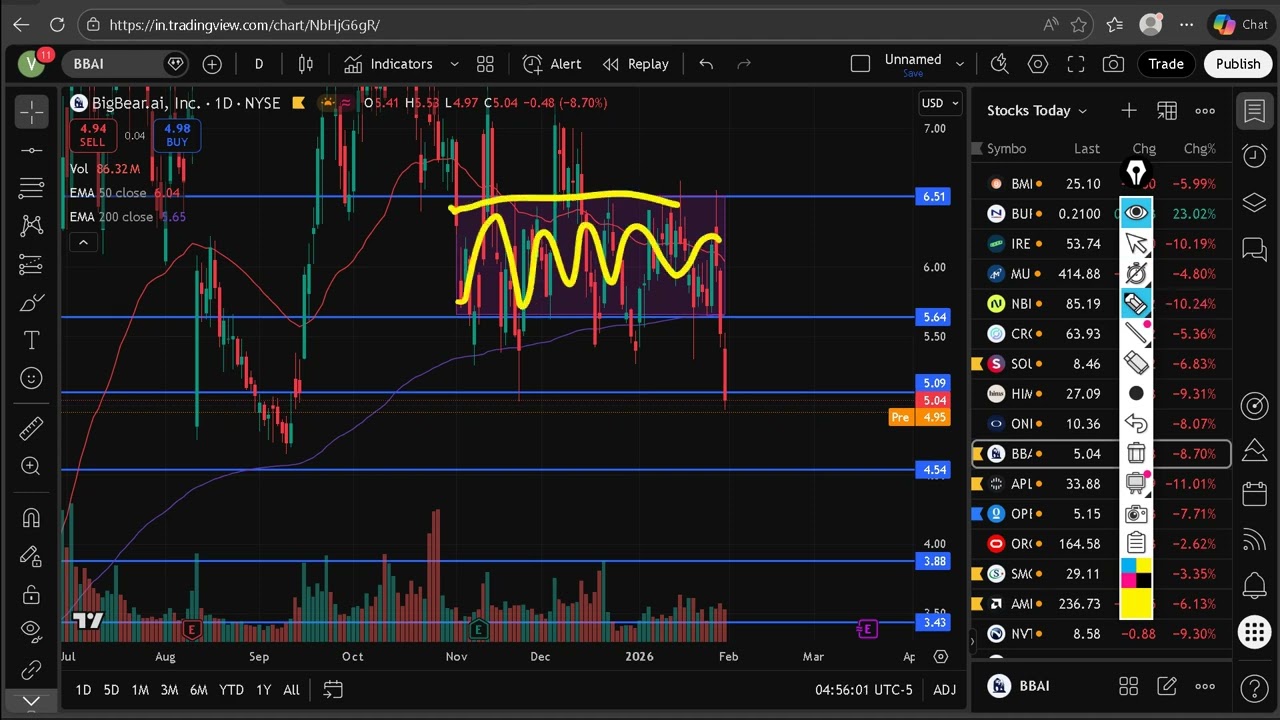
Task: Select the text annotation tool
Action: click(31, 340)
